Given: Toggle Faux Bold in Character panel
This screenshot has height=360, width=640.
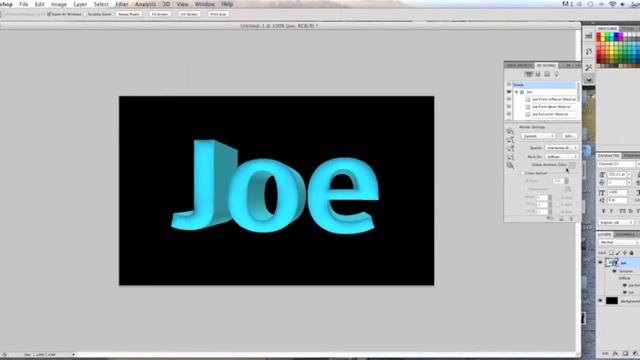Looking at the screenshot, I should click(x=603, y=211).
